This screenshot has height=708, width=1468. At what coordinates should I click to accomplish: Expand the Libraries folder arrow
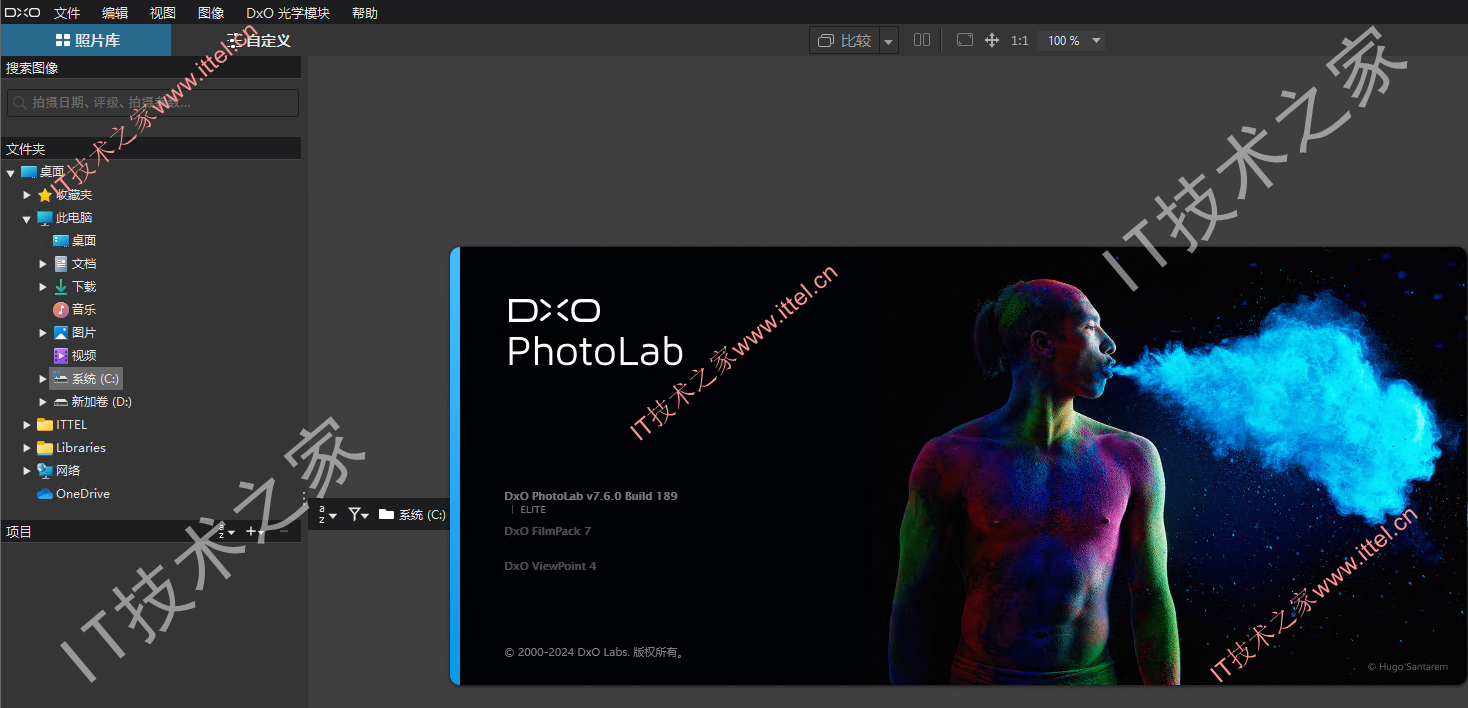[27, 448]
